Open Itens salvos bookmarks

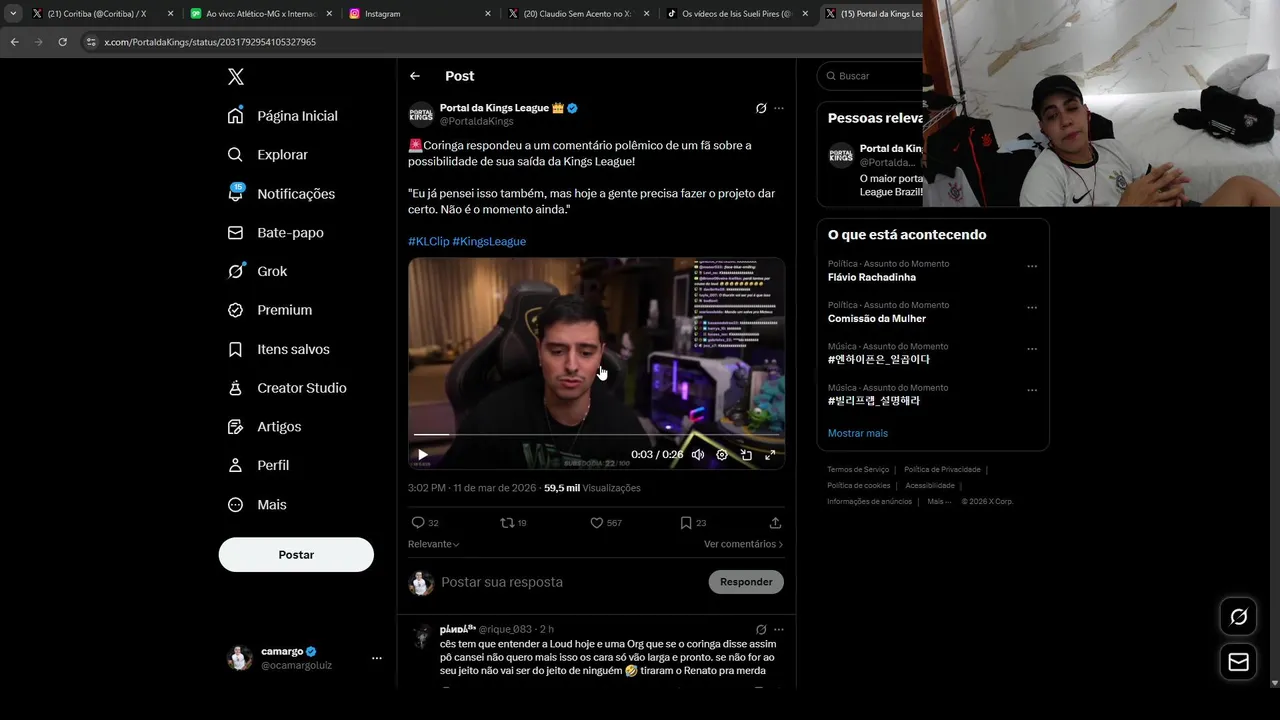[278, 349]
